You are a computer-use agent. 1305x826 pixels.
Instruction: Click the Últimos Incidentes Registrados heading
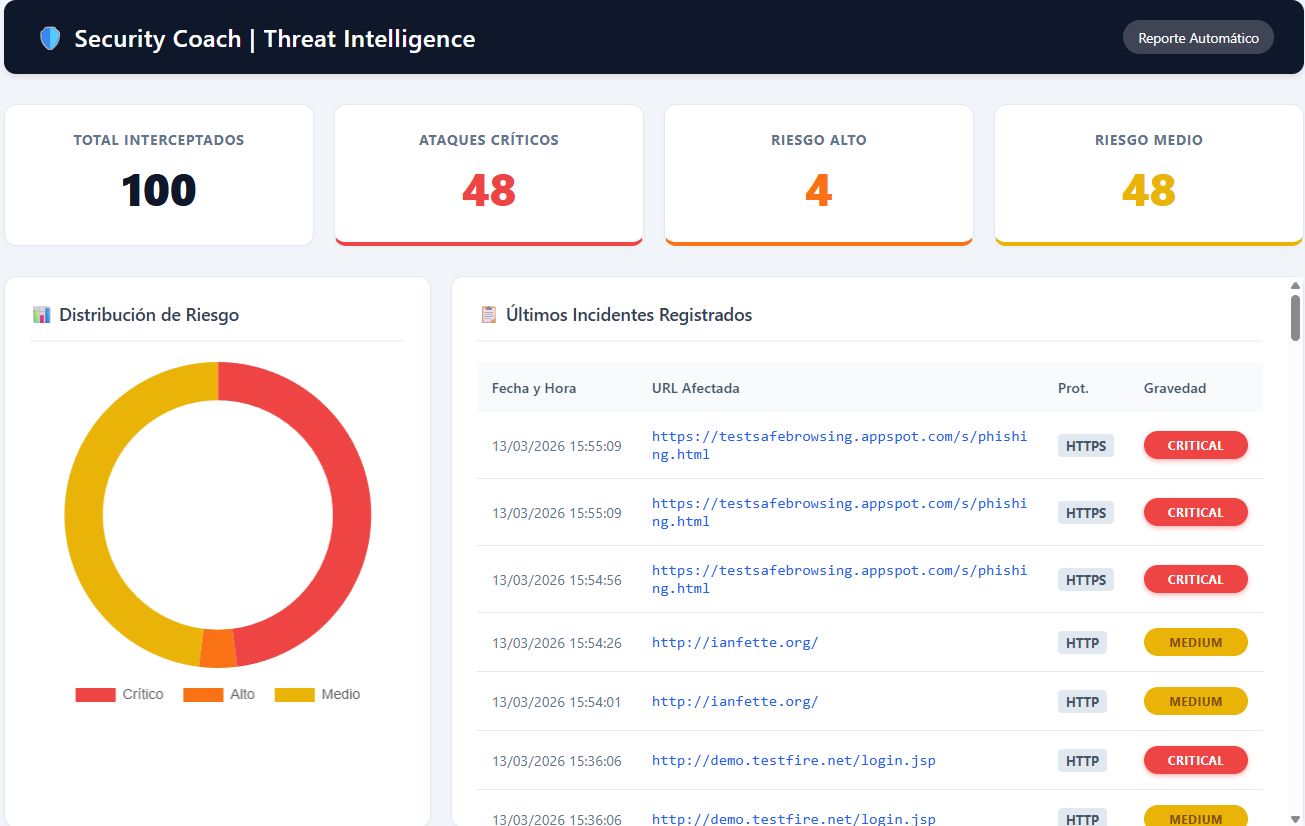629,315
